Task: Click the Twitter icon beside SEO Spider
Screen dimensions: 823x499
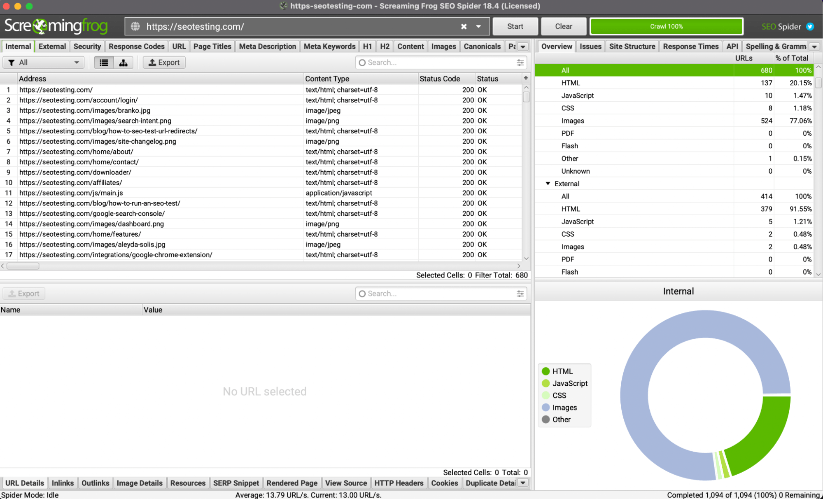Action: click(810, 26)
